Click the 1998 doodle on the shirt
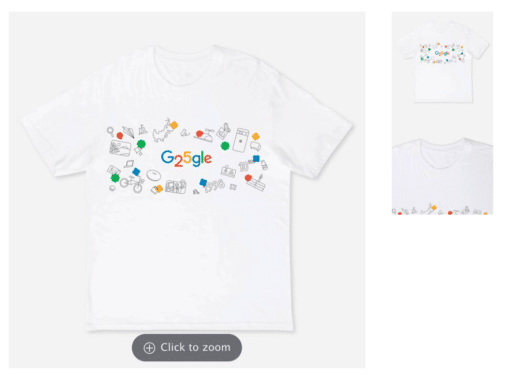 [214, 186]
